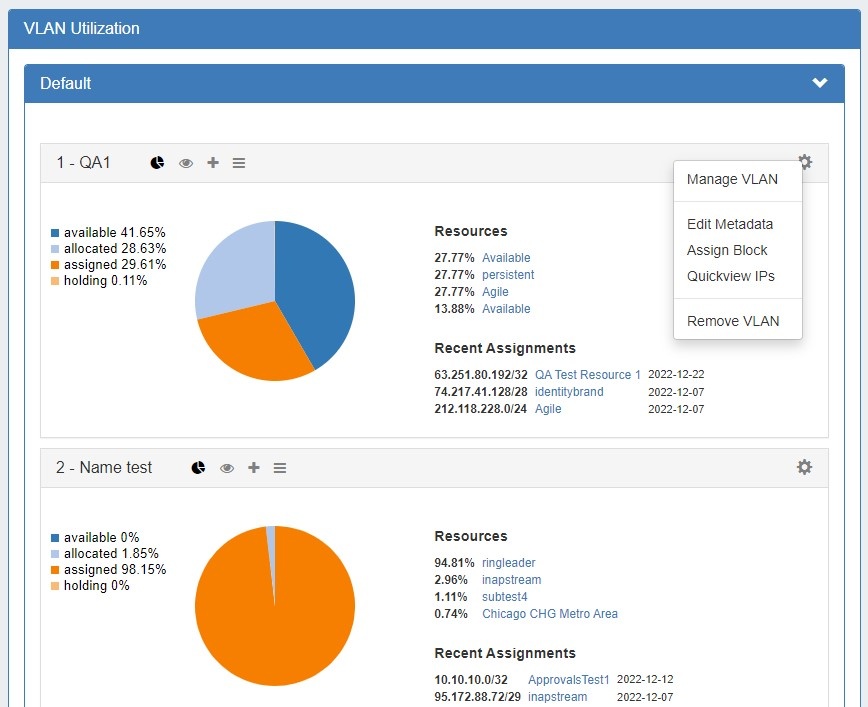Click Remove VLAN in the menu
868x707 pixels.
(x=733, y=321)
